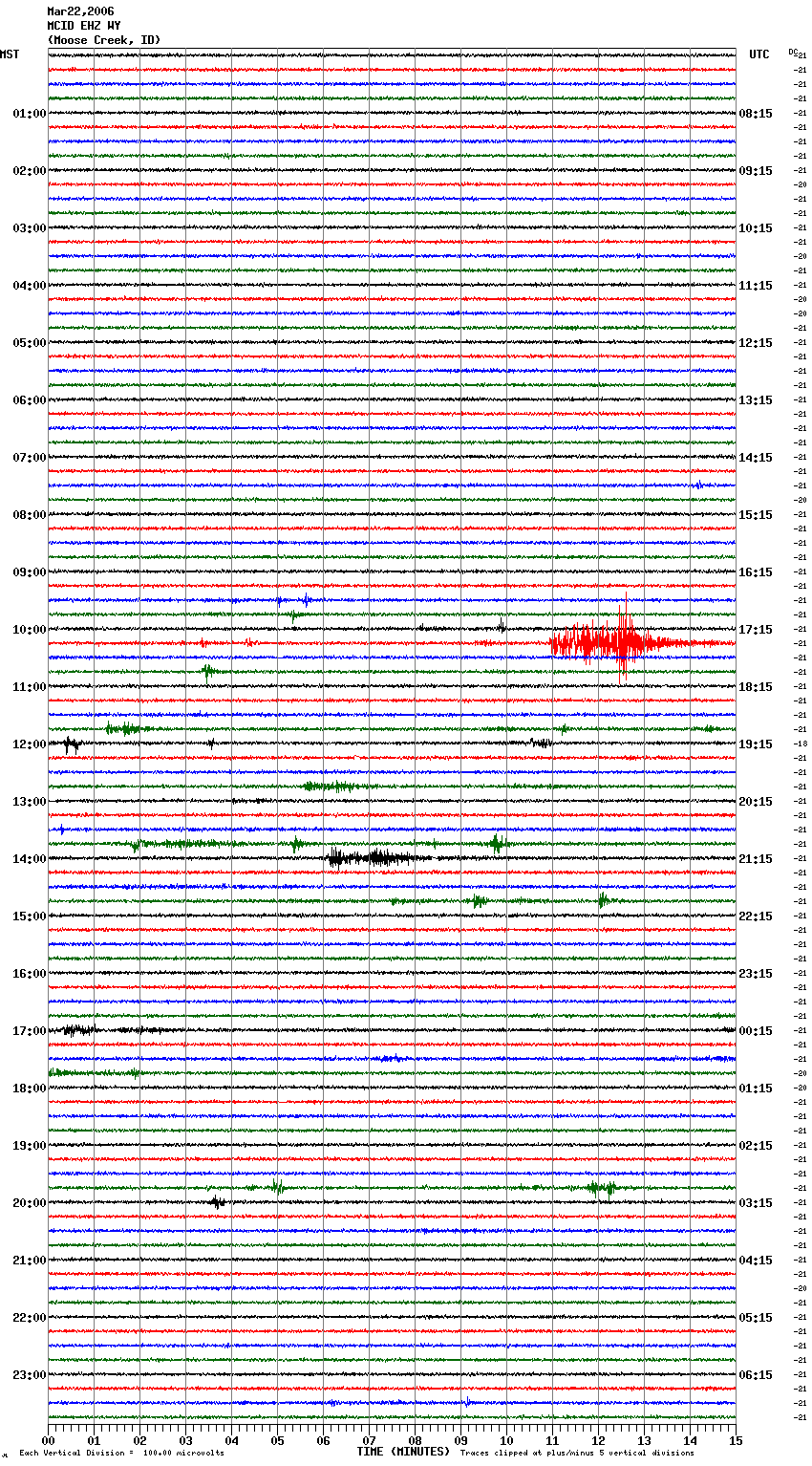The height and width of the screenshot is (1466, 812).
Task: Click minute tick label 10 on bottom axis
Action: [506, 1440]
